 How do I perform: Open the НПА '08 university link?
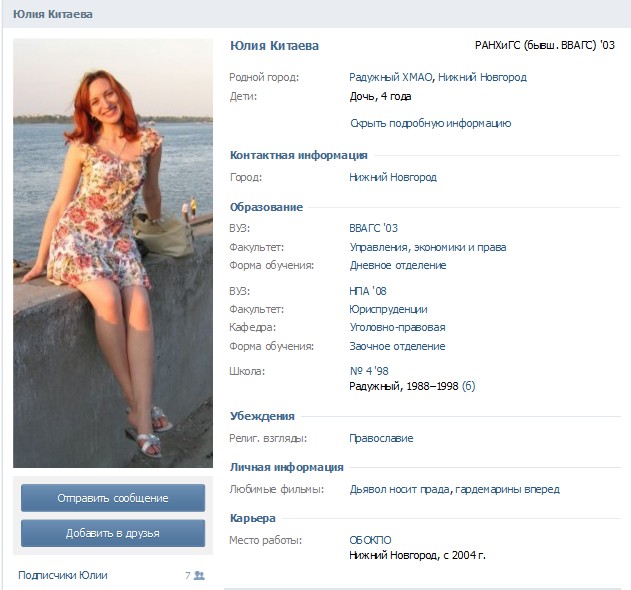pos(368,290)
